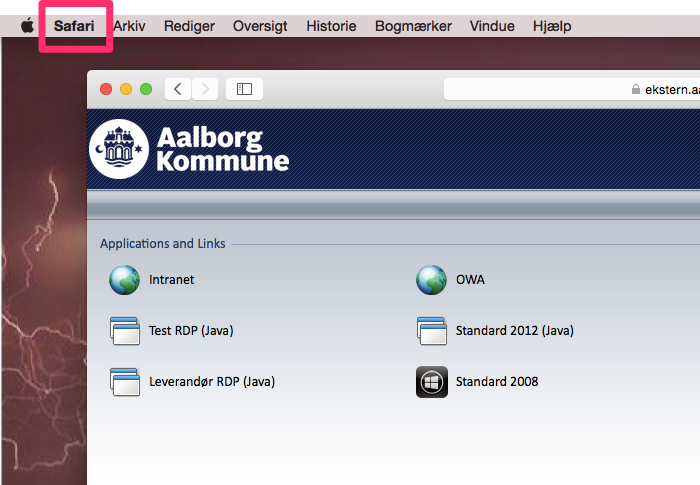Image resolution: width=700 pixels, height=485 pixels.
Task: Close the Safari window
Action: click(x=106, y=89)
